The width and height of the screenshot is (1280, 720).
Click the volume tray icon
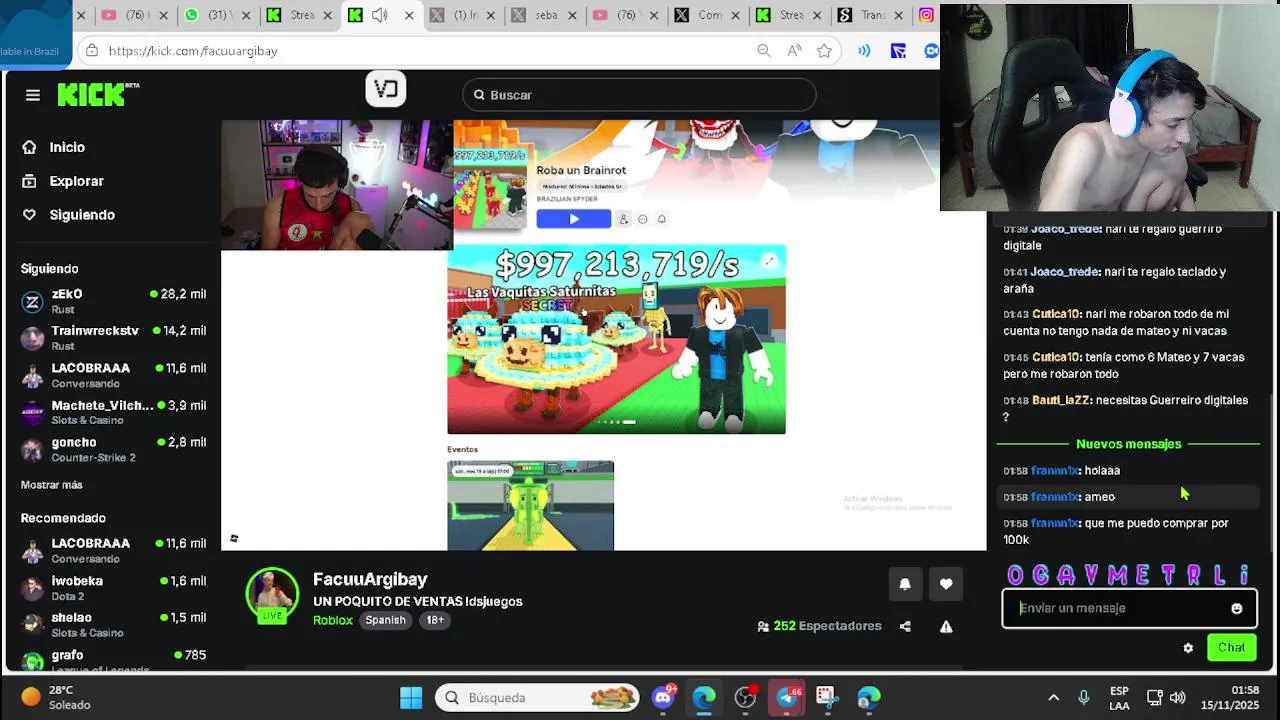pos(1178,697)
